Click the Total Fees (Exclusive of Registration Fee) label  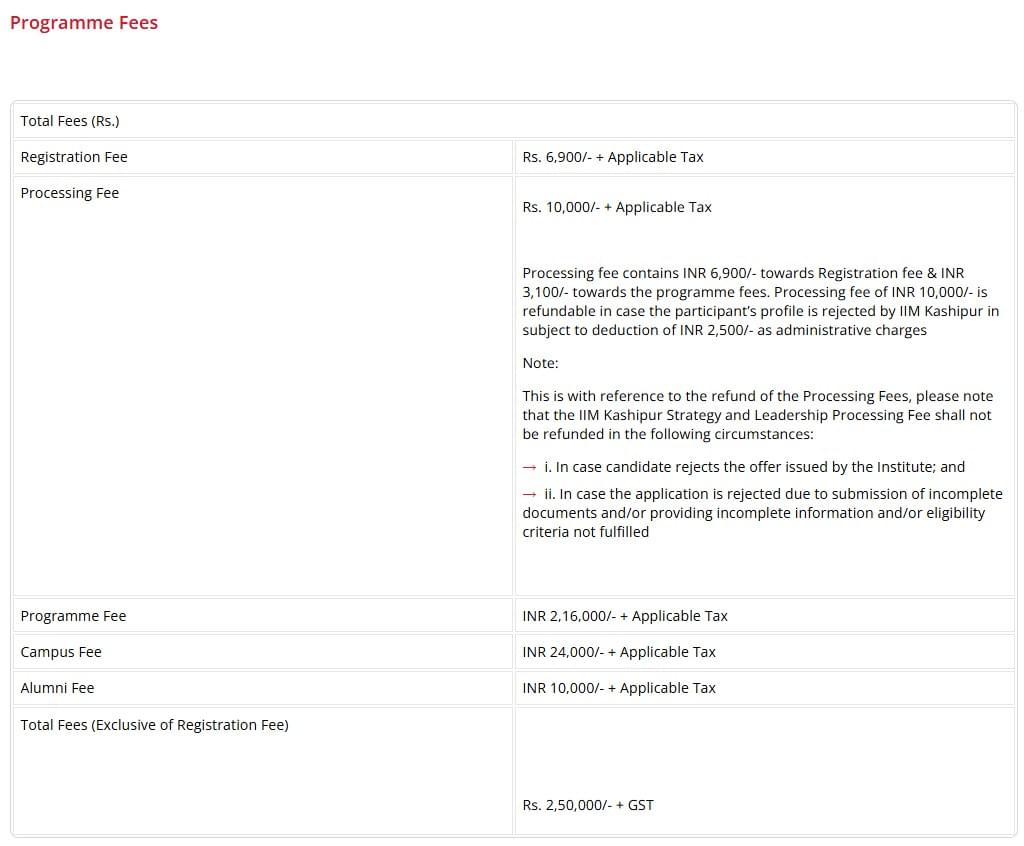point(154,725)
